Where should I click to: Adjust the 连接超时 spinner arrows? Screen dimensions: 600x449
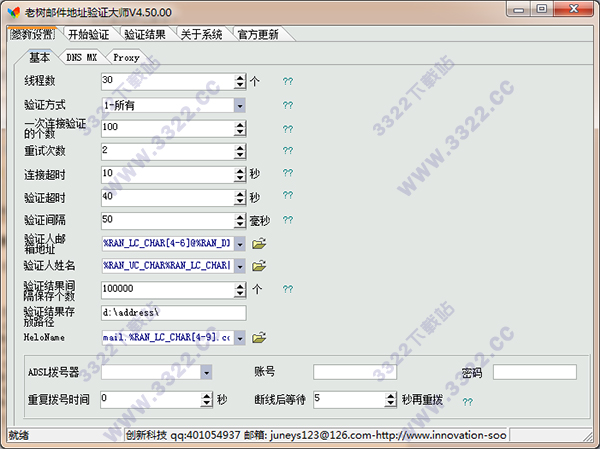tap(240, 175)
